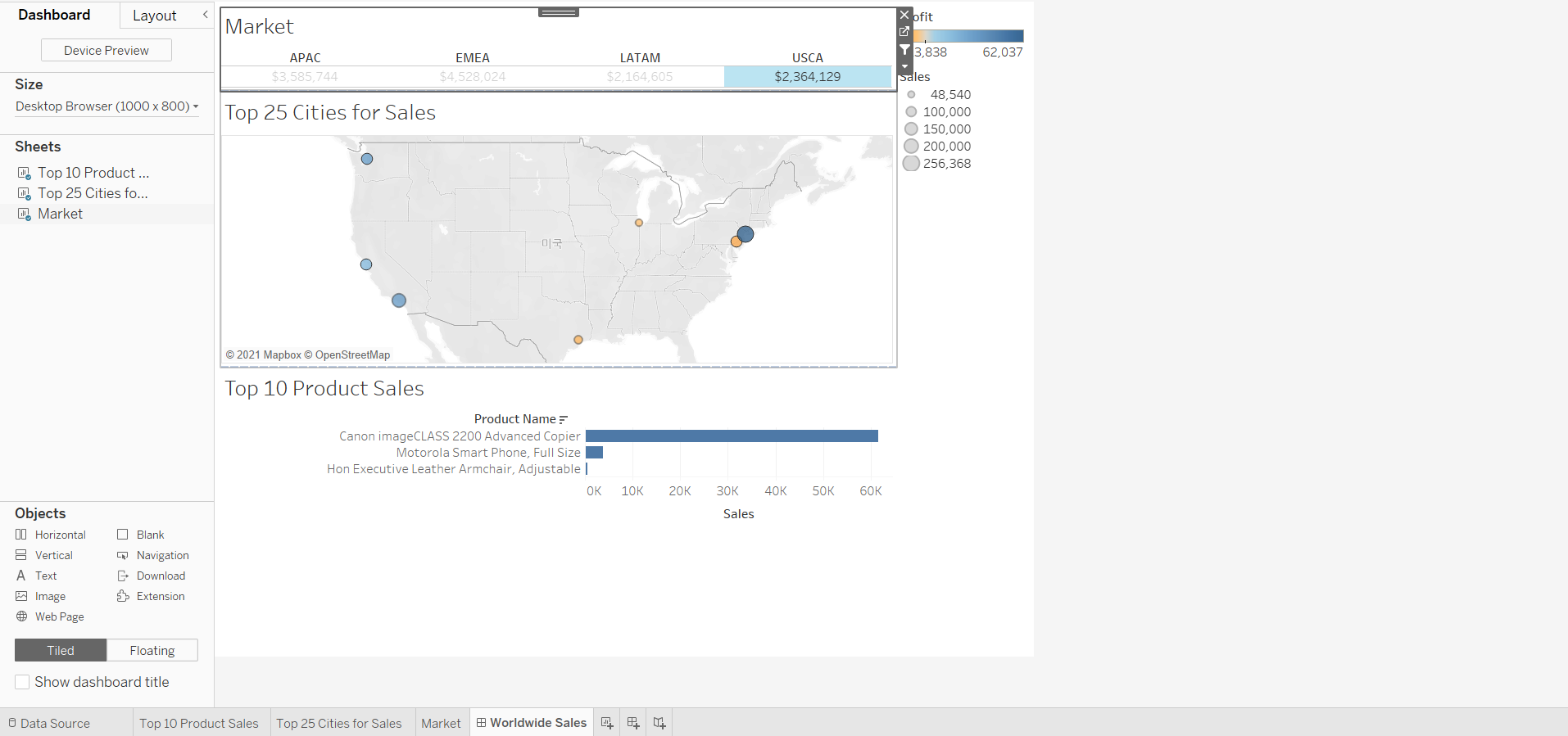Grab the Market sheet drag handle
The image size is (1568, 736).
559,12
